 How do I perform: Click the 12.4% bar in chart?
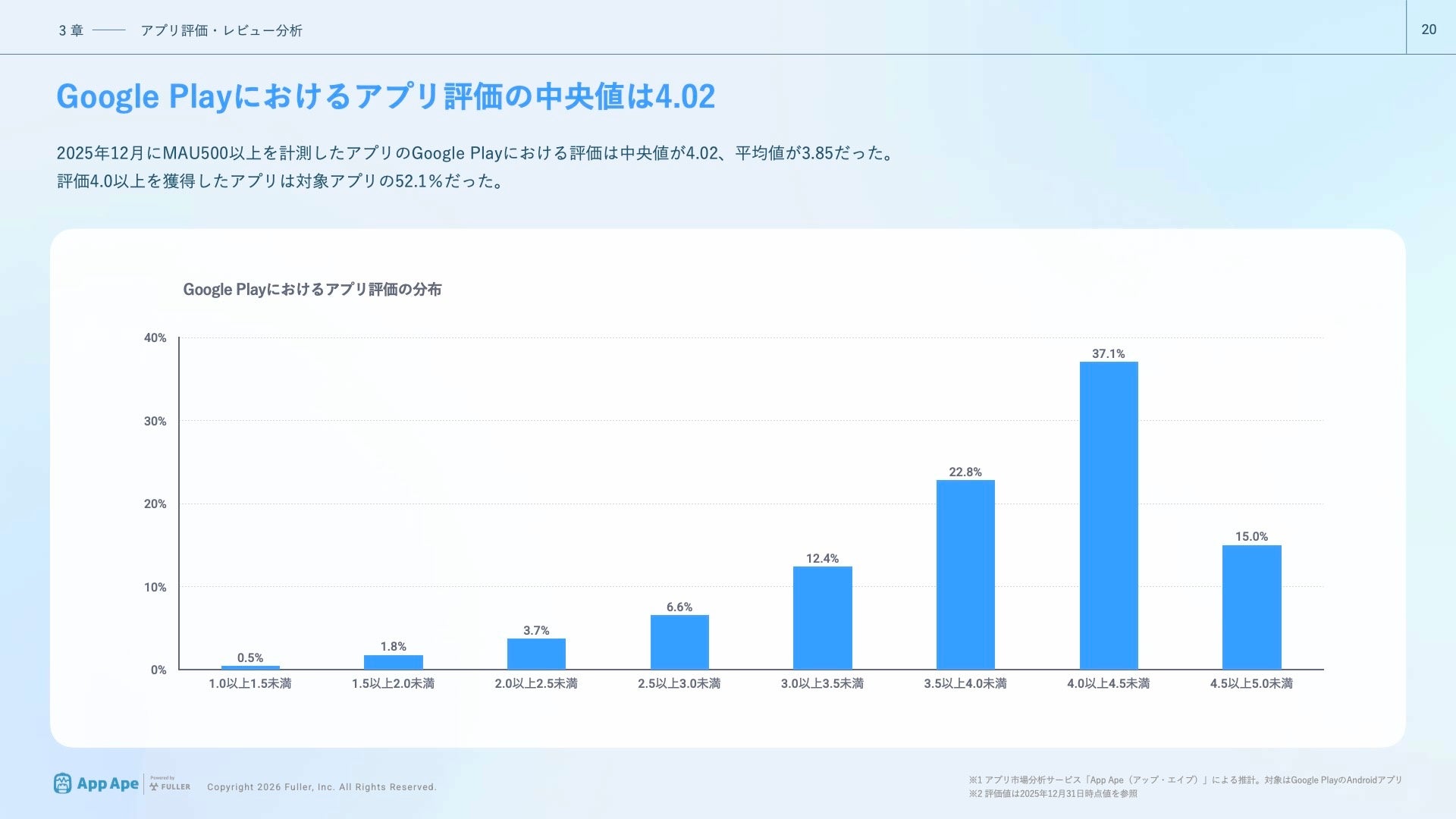tap(822, 618)
